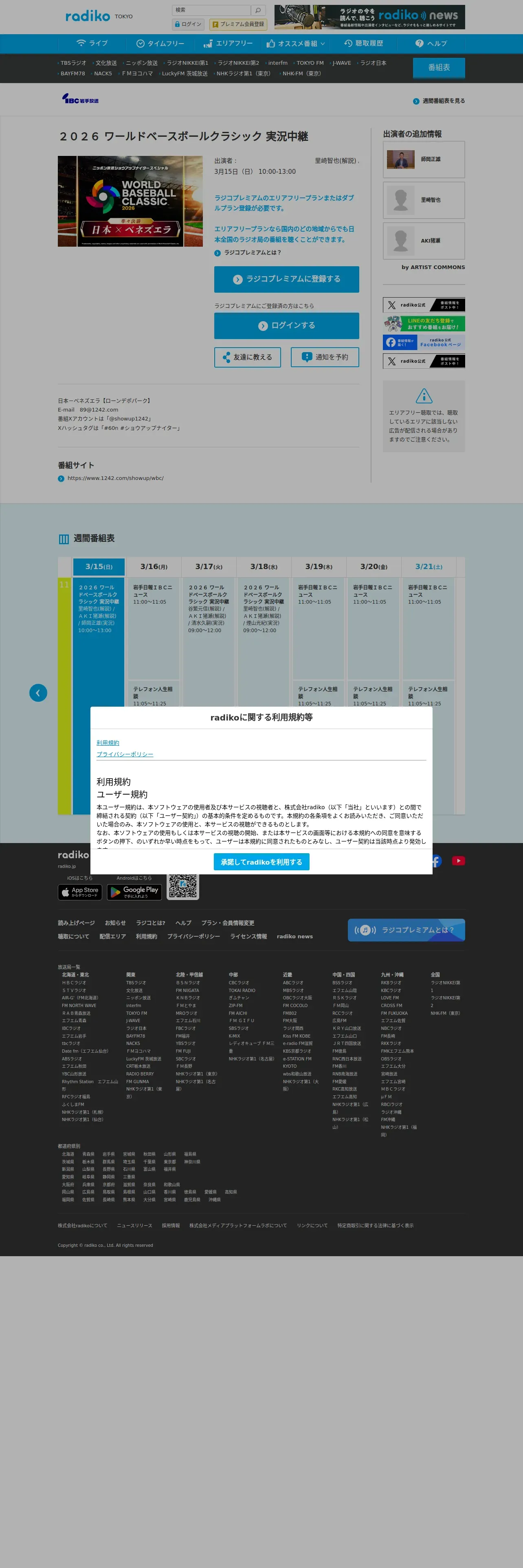The width and height of the screenshot is (523, 1568).
Task: Open the 利用規約 link in the terms dialog
Action: tap(108, 743)
